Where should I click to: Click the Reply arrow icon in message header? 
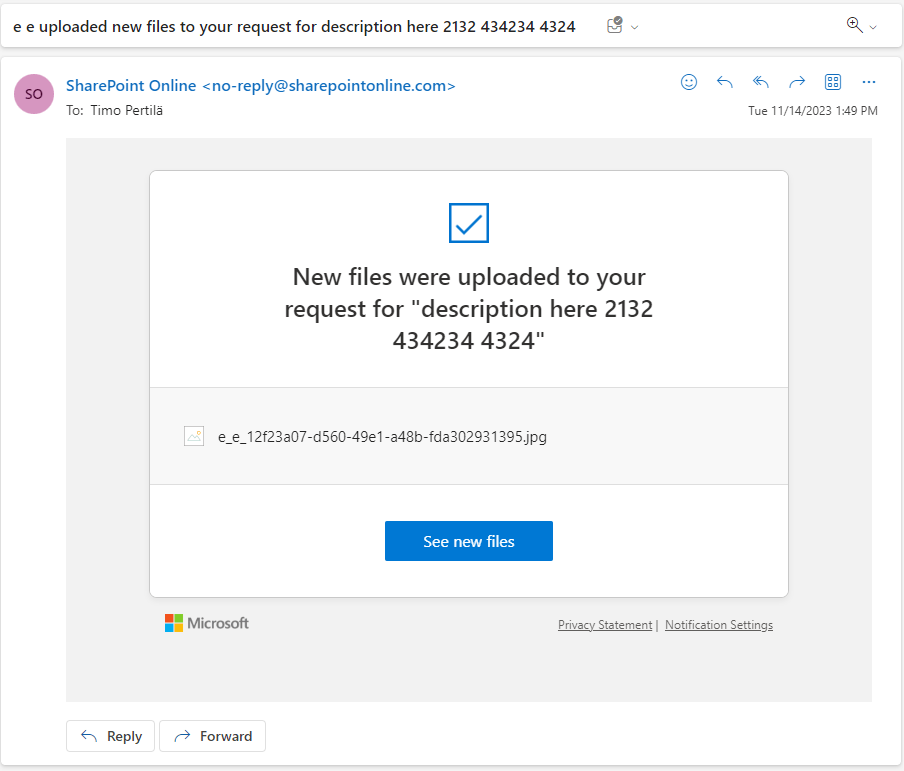click(725, 82)
